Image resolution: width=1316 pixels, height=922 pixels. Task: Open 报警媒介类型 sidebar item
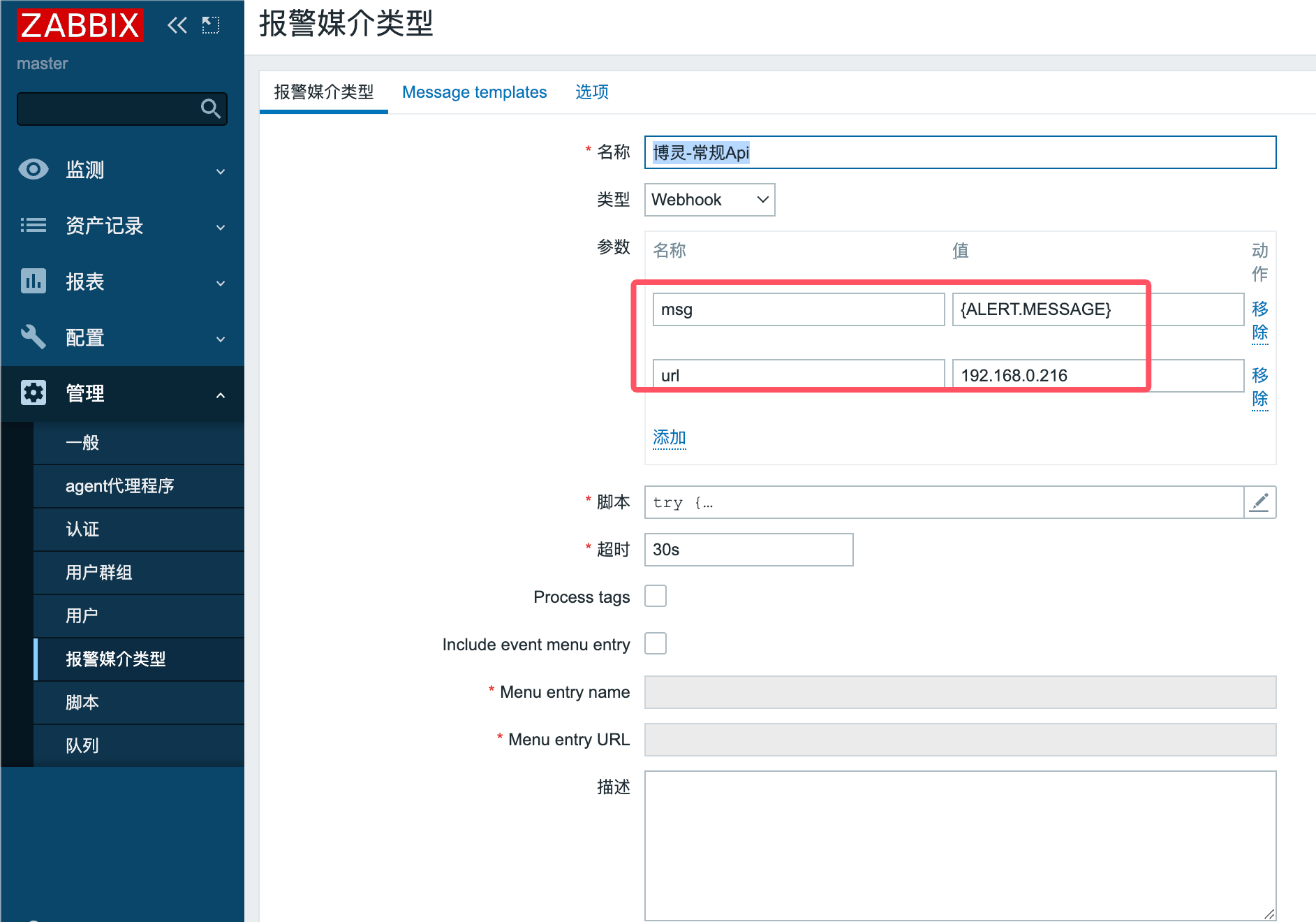click(x=139, y=659)
